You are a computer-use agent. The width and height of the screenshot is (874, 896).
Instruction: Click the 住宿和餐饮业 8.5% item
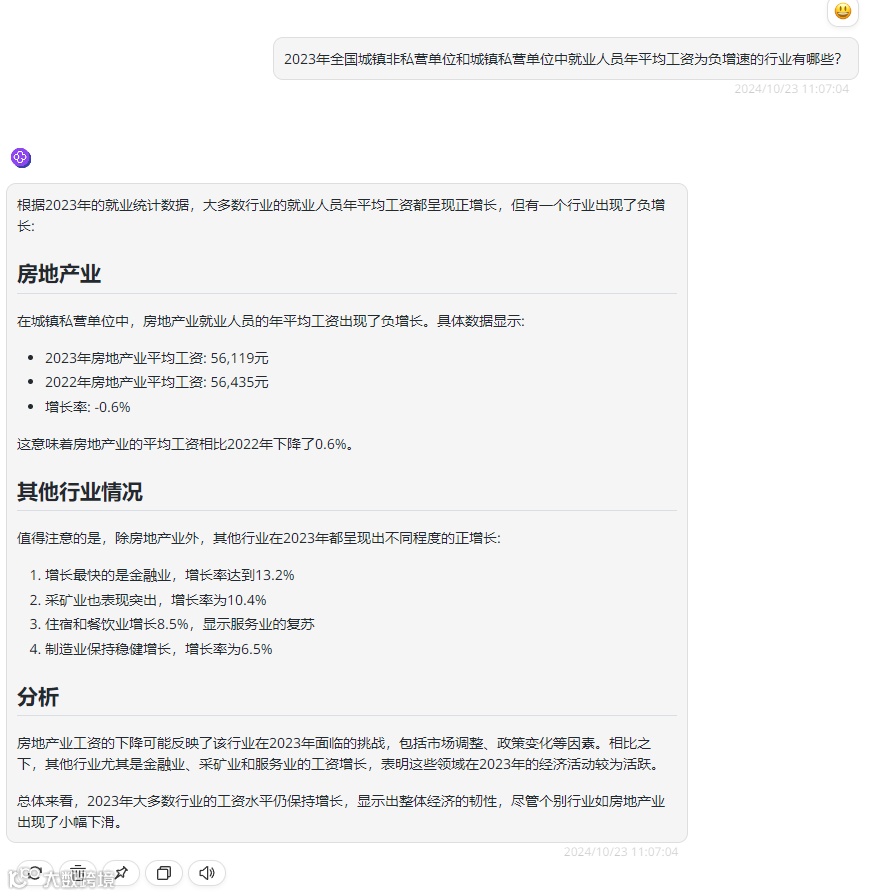(180, 623)
